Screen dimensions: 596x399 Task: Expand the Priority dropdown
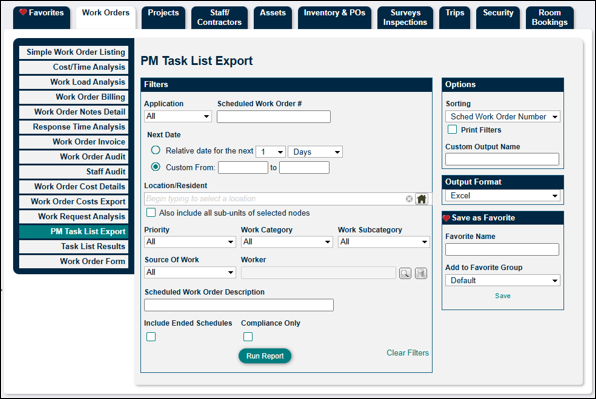click(x=190, y=242)
